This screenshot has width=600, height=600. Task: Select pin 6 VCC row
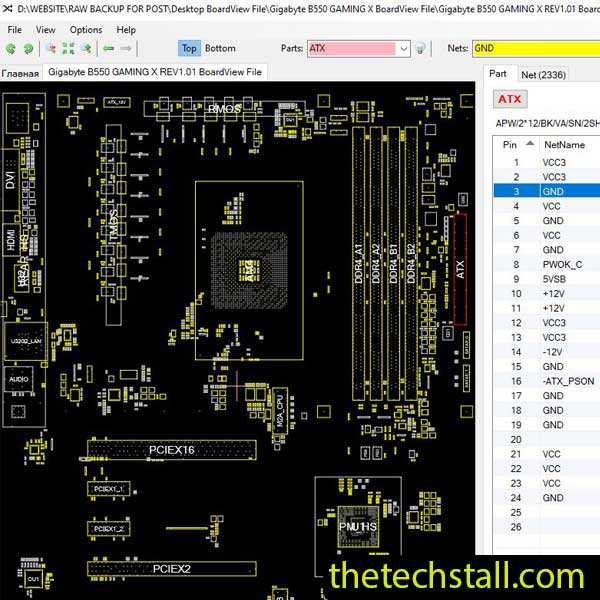(547, 235)
